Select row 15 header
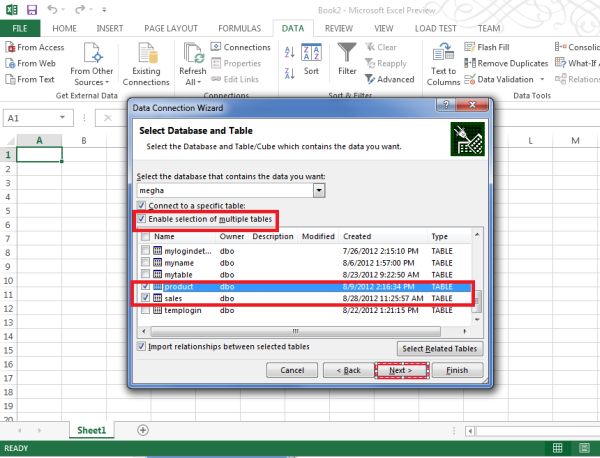Screen dimensions: 600x458 coord(8,350)
